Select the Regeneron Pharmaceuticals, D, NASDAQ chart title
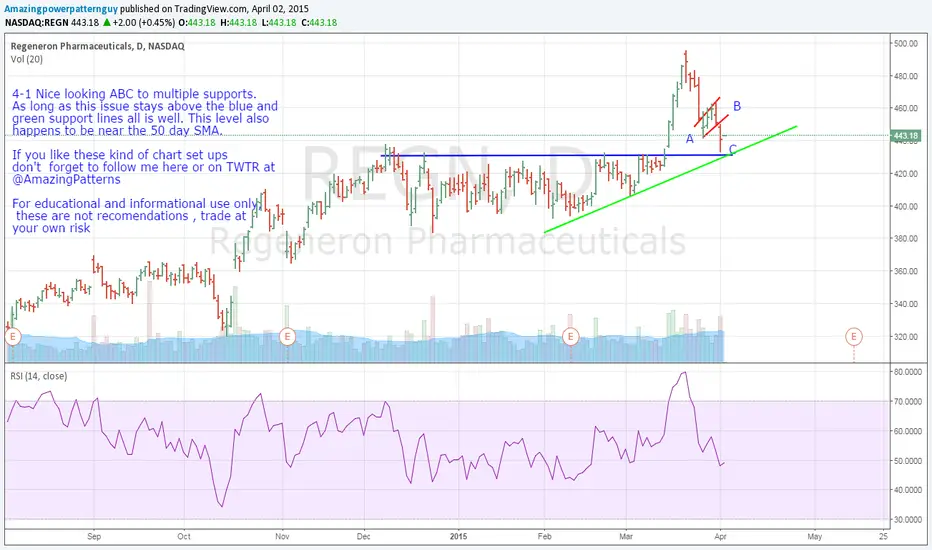This screenshot has height=550, width=932. [97, 46]
